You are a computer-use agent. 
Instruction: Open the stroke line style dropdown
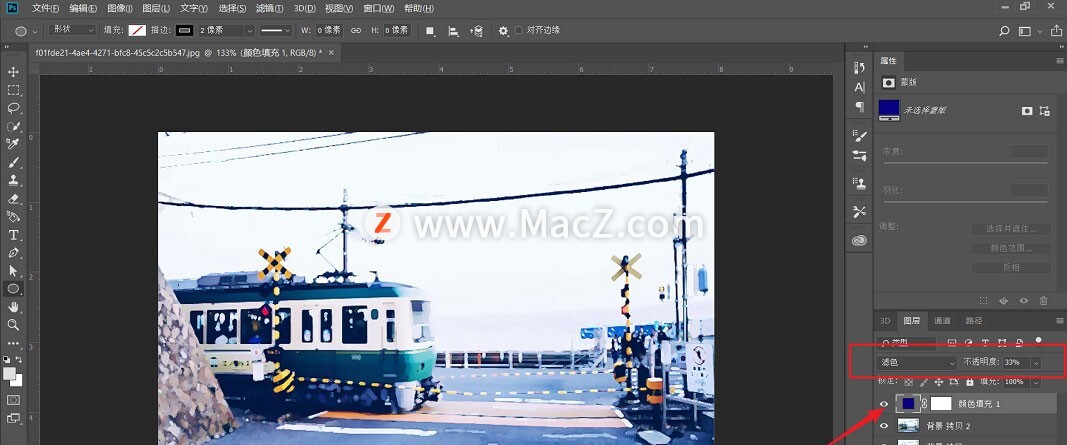[276, 31]
